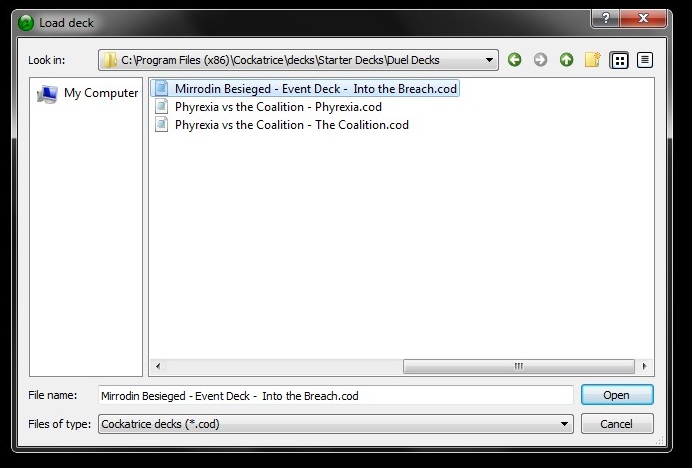The image size is (692, 468).
Task: Click the Cockatrice logo in the title bar
Action: (26, 23)
